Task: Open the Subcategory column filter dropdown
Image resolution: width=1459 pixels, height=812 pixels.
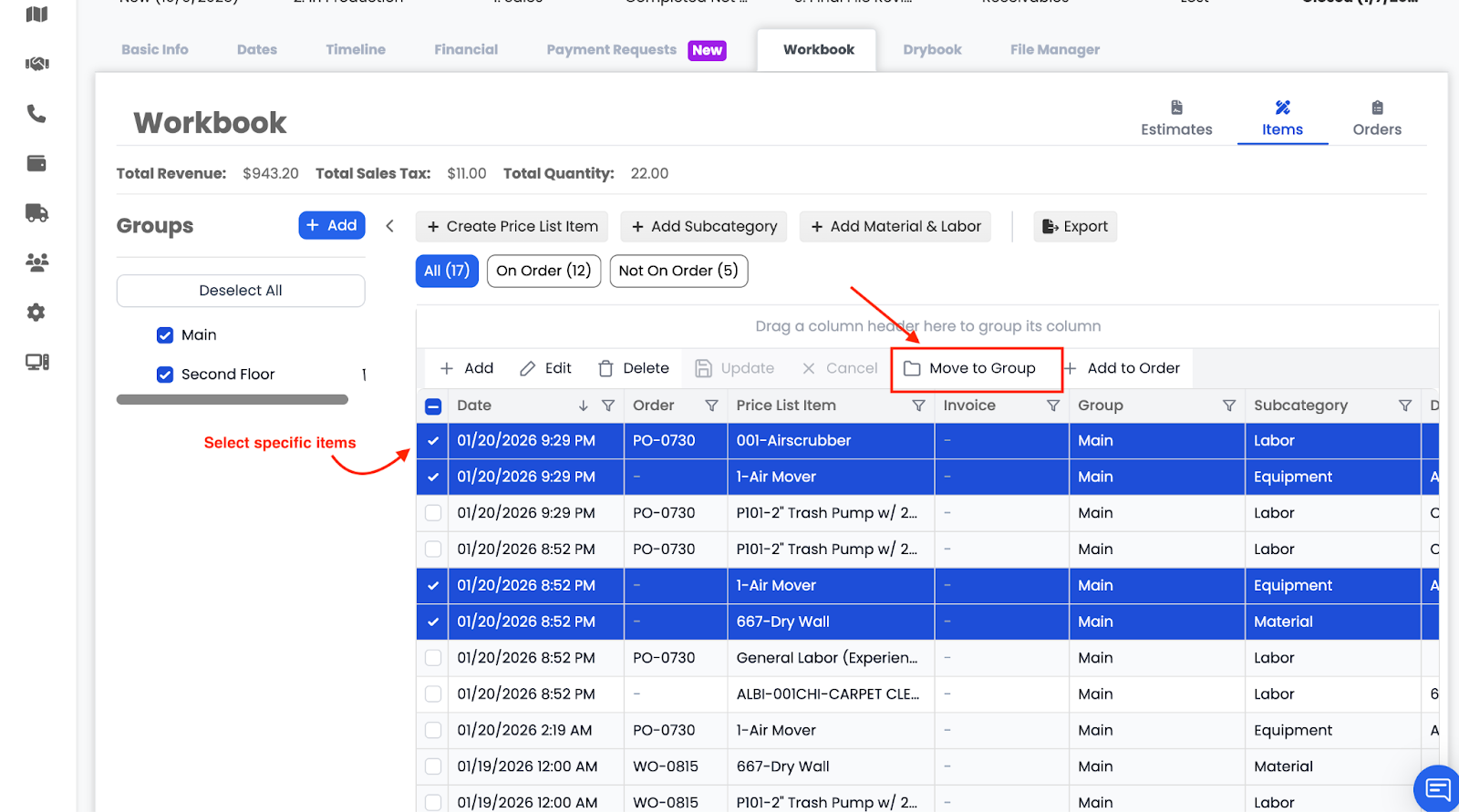Action: 1404,406
